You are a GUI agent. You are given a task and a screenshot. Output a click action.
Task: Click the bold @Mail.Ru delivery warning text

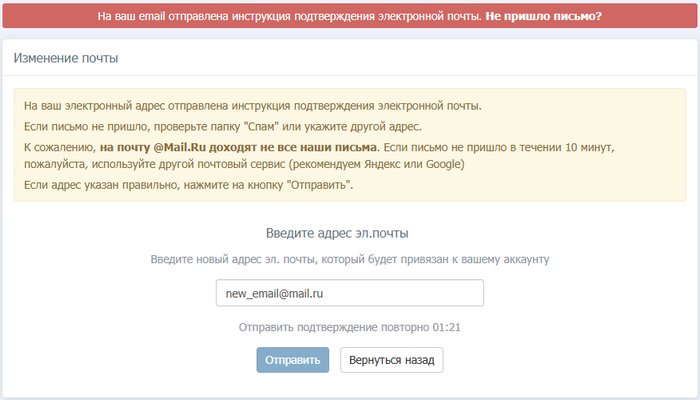point(238,147)
